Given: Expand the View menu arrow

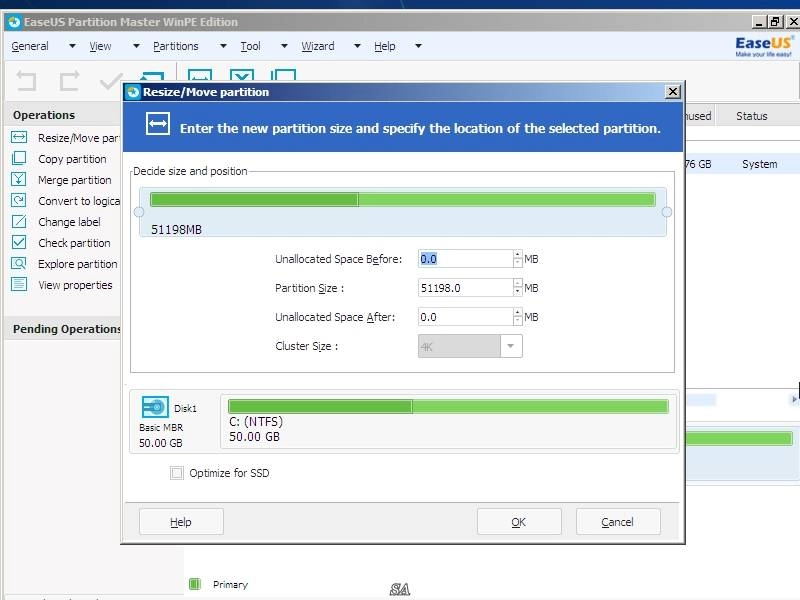Looking at the screenshot, I should 136,46.
